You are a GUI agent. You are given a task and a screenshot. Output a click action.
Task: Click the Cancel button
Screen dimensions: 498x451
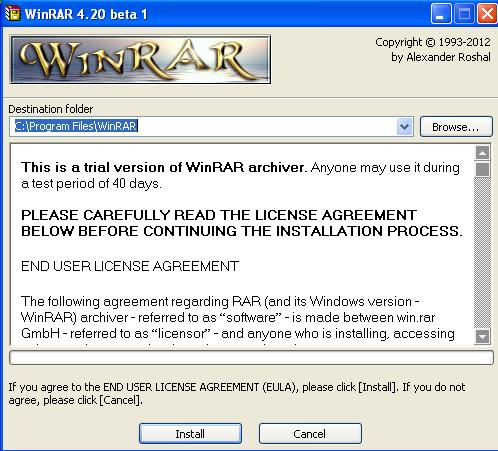tap(310, 433)
